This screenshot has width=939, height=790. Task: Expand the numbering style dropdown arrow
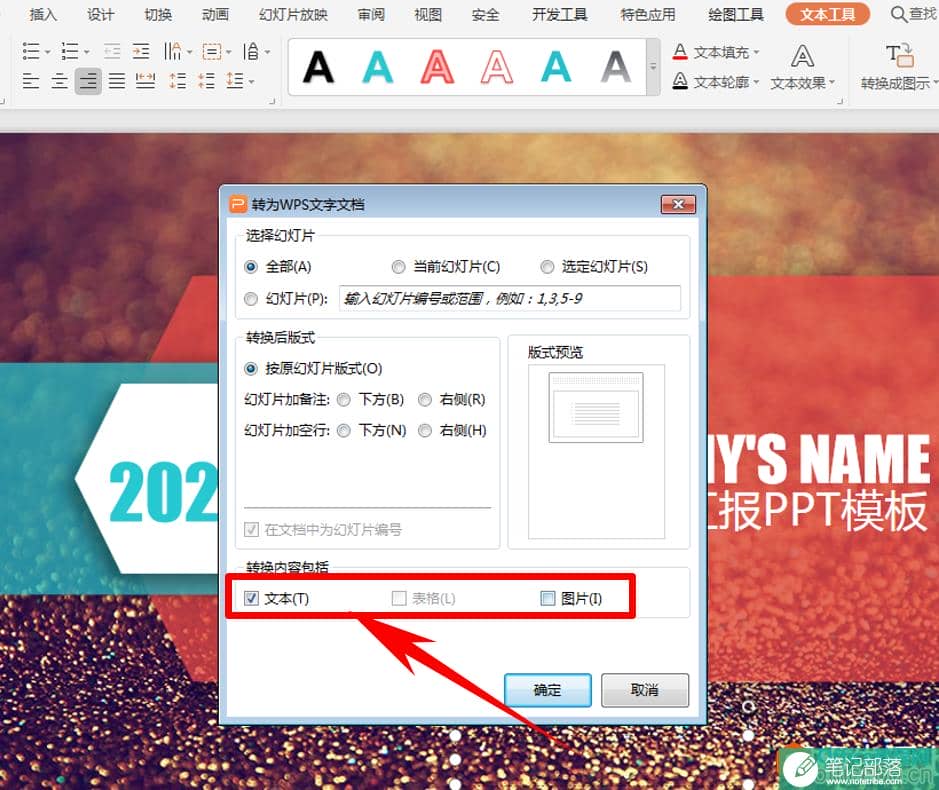coord(87,52)
